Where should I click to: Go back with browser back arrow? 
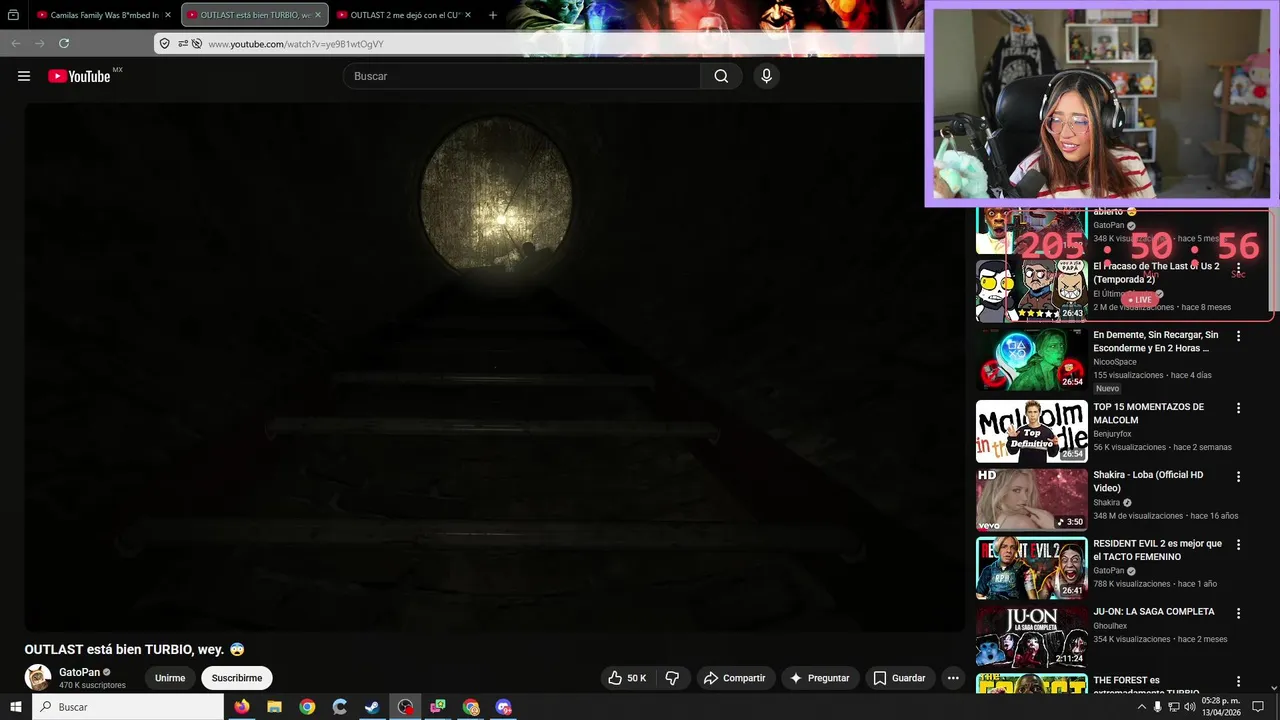[15, 43]
